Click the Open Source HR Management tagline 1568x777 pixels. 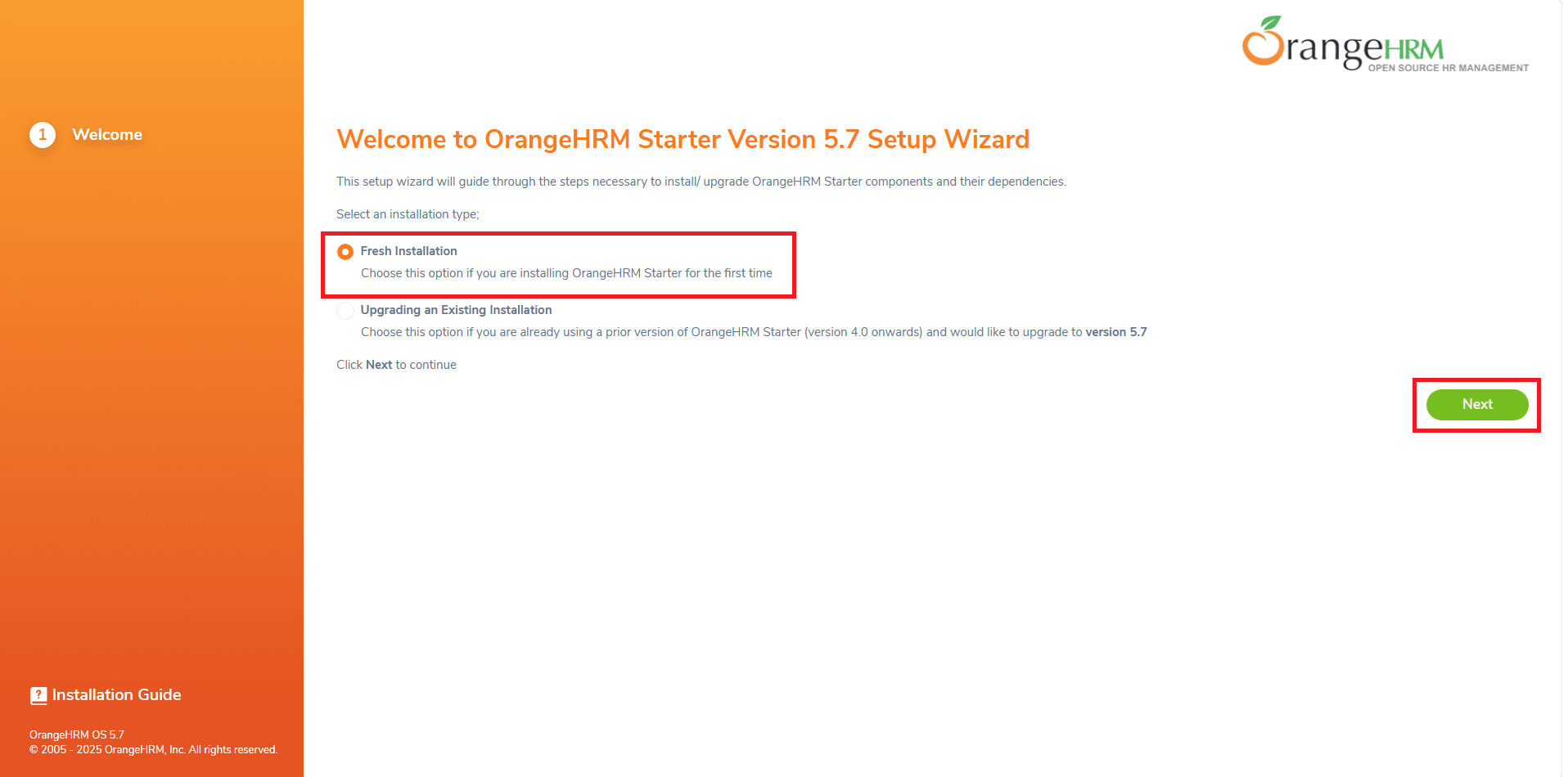[1448, 68]
